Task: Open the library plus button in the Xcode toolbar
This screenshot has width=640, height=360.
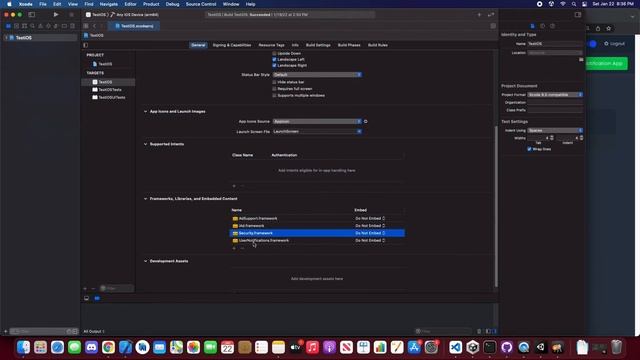Action: (x=479, y=15)
